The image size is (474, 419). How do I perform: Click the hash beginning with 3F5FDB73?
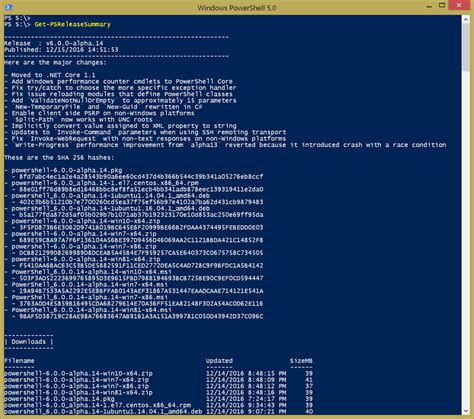click(141, 227)
